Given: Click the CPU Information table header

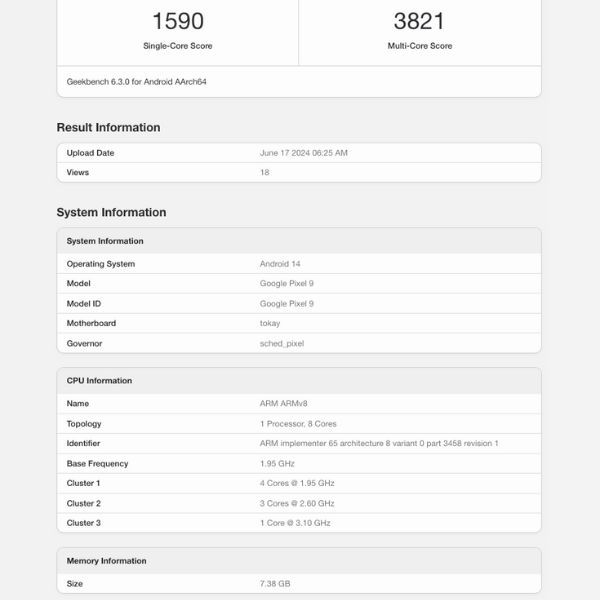Looking at the screenshot, I should tap(99, 381).
